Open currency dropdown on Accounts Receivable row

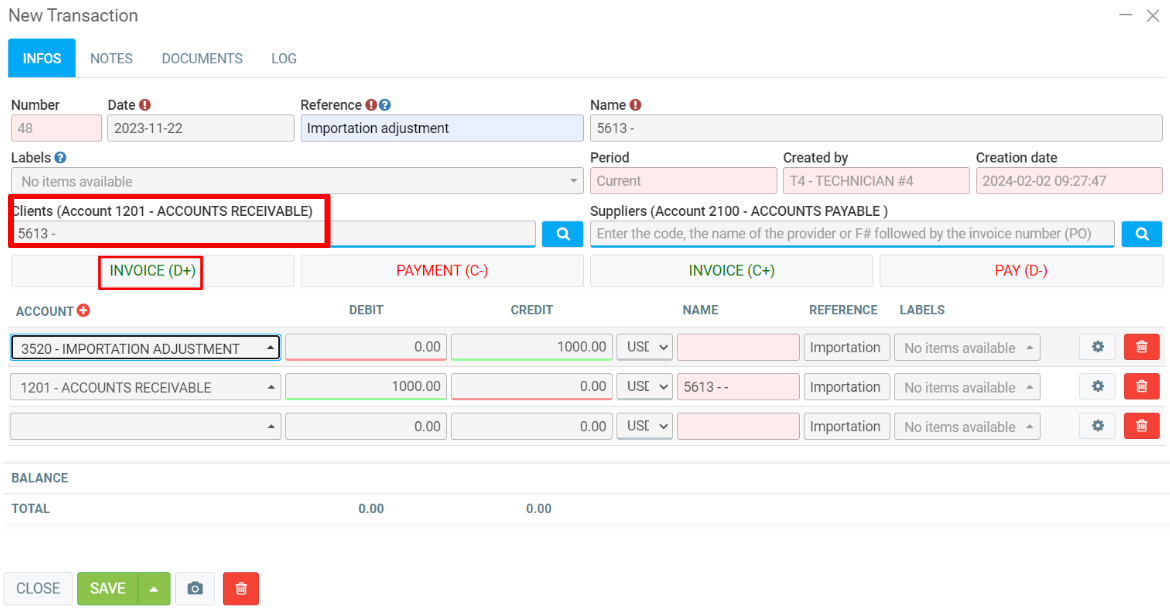coord(644,387)
